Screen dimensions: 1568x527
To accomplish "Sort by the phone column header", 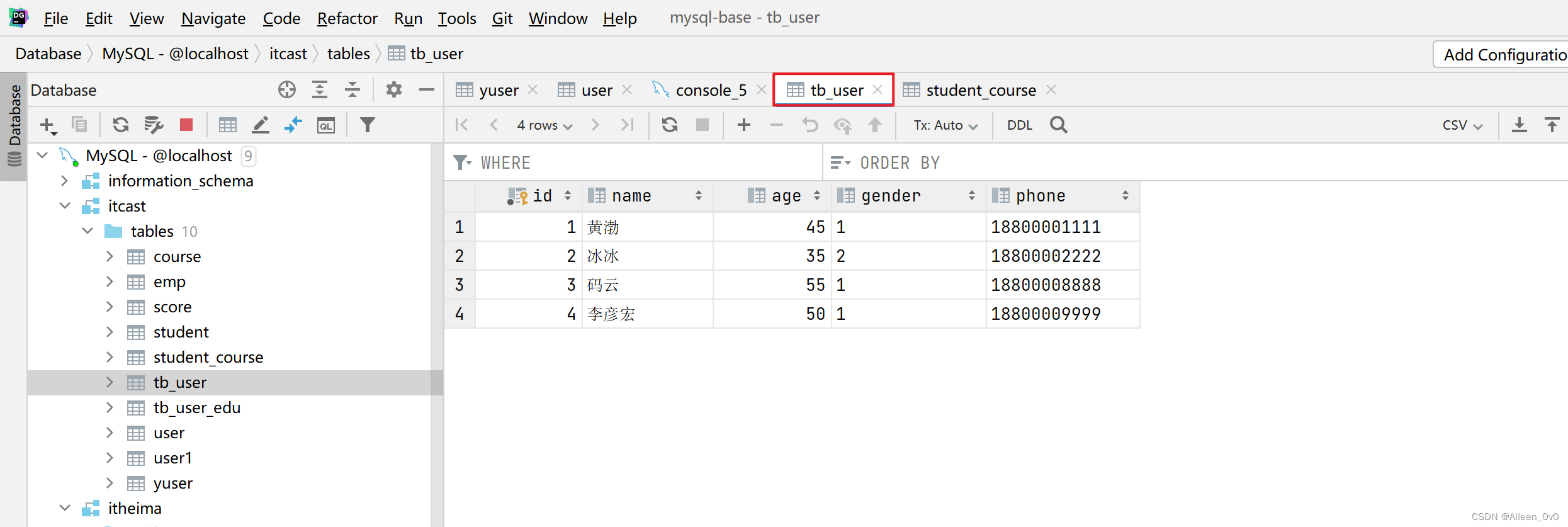I will 1063,196.
